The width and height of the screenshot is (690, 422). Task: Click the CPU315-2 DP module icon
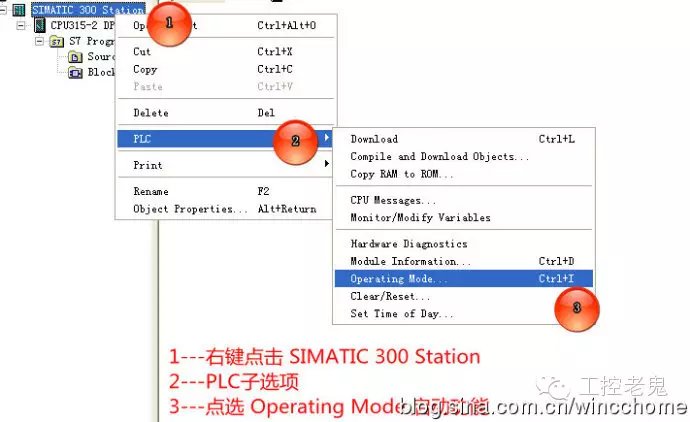pyautogui.click(x=40, y=25)
